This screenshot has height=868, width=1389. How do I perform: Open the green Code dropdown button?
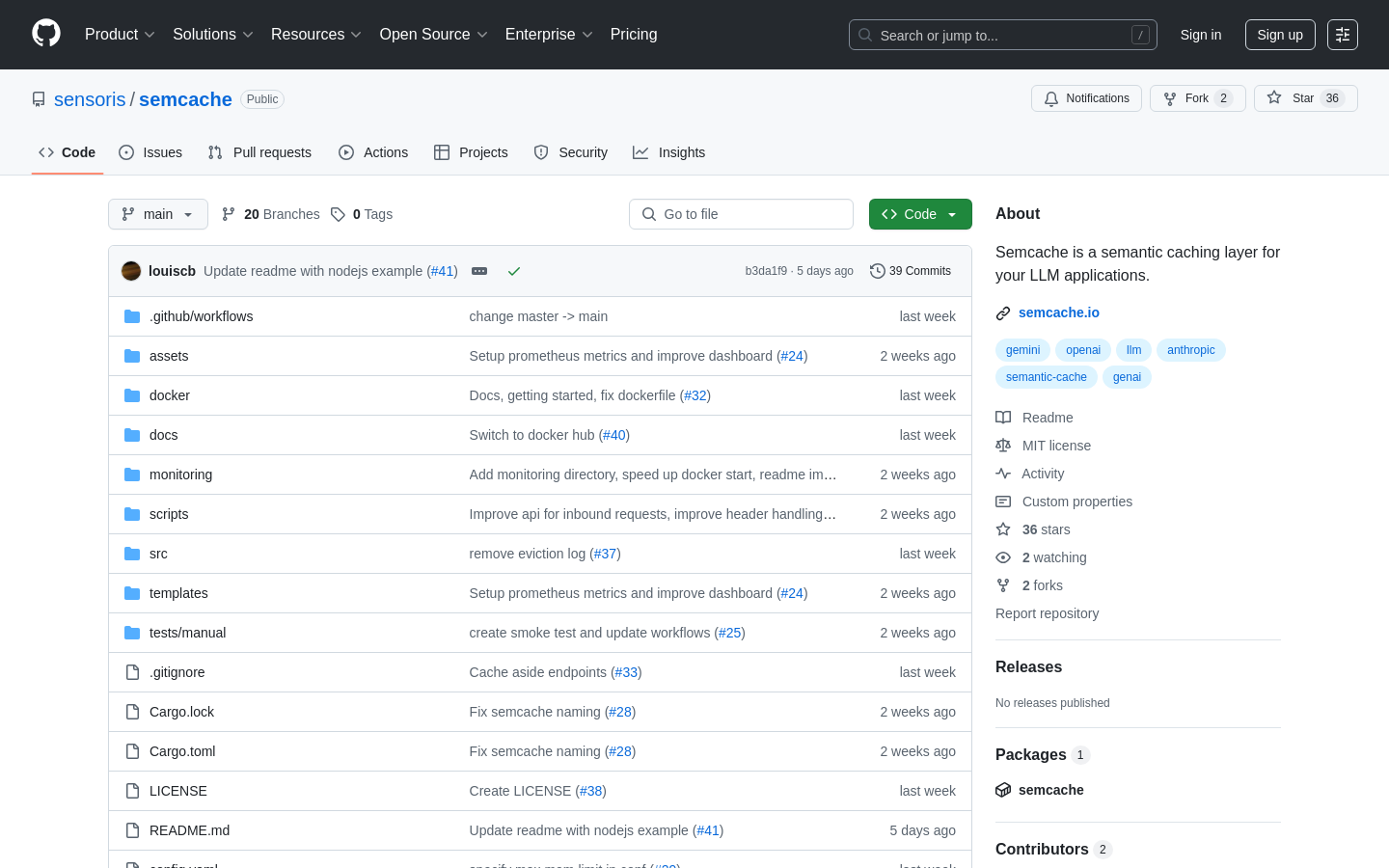[920, 214]
